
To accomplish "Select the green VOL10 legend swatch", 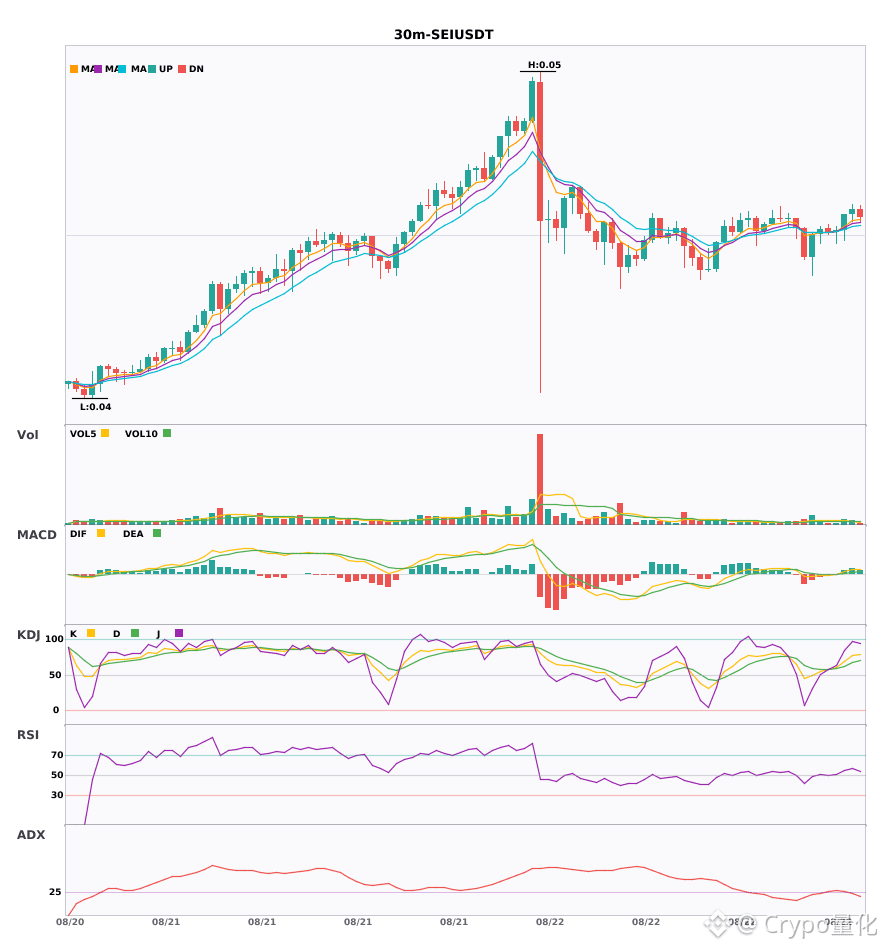I will (x=167, y=433).
